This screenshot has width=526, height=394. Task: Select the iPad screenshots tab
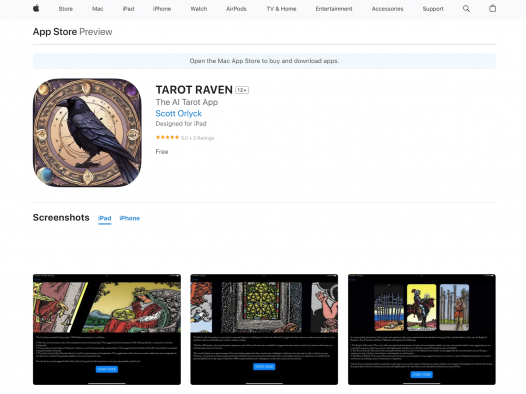point(105,218)
